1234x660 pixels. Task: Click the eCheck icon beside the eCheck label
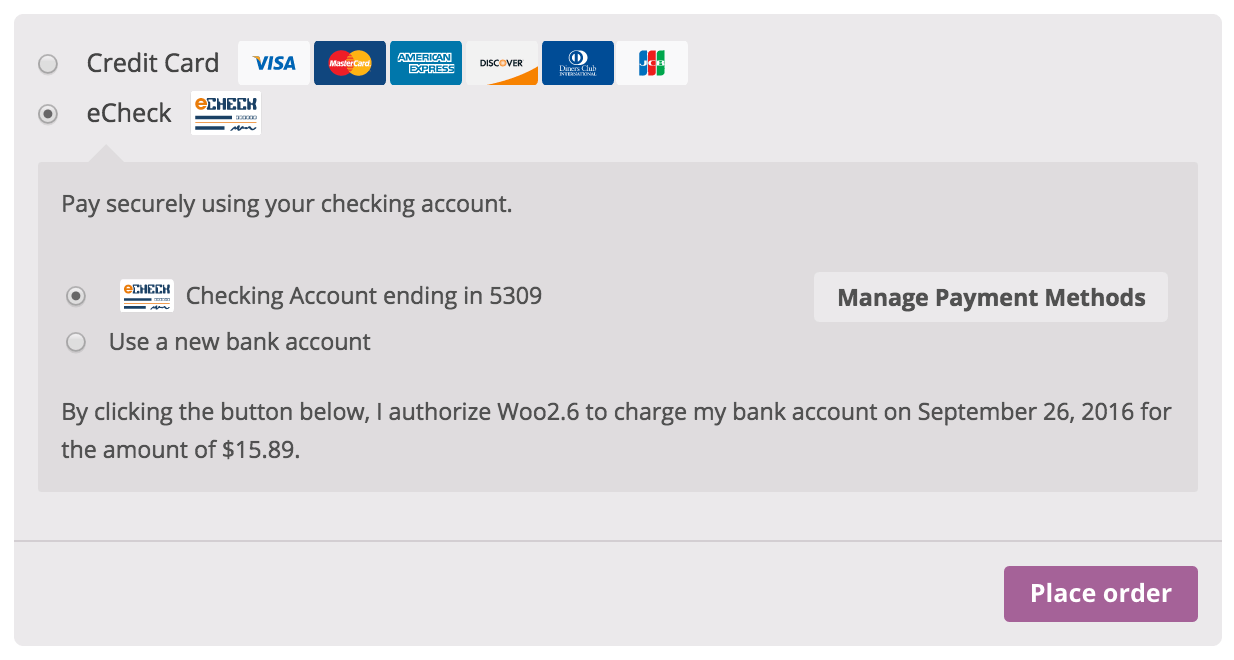click(225, 112)
